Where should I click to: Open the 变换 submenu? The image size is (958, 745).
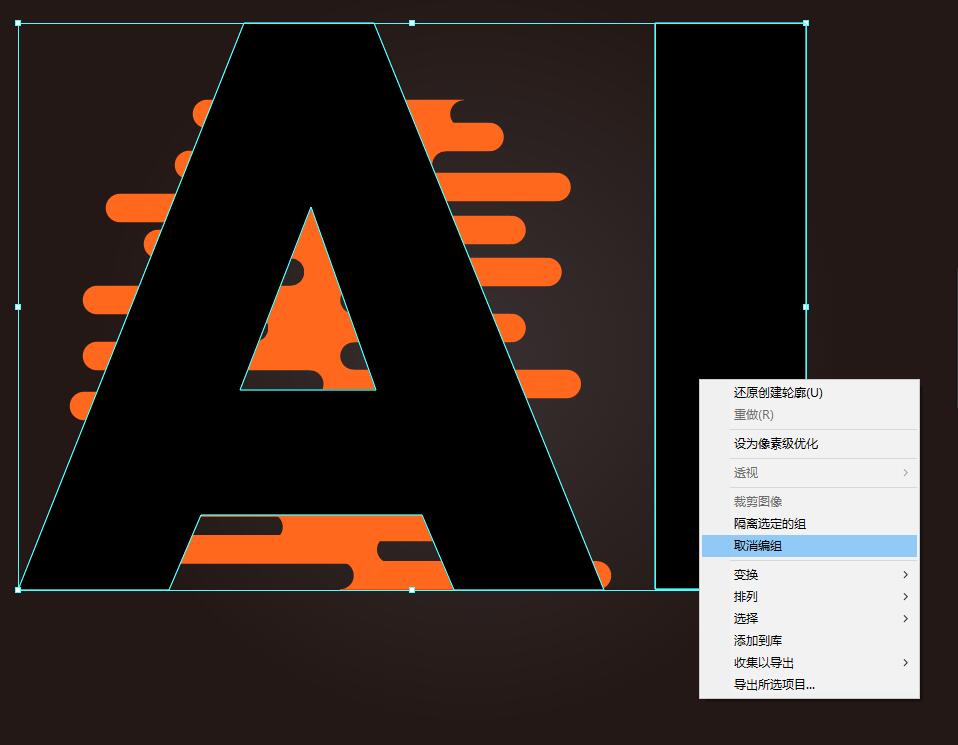click(809, 574)
